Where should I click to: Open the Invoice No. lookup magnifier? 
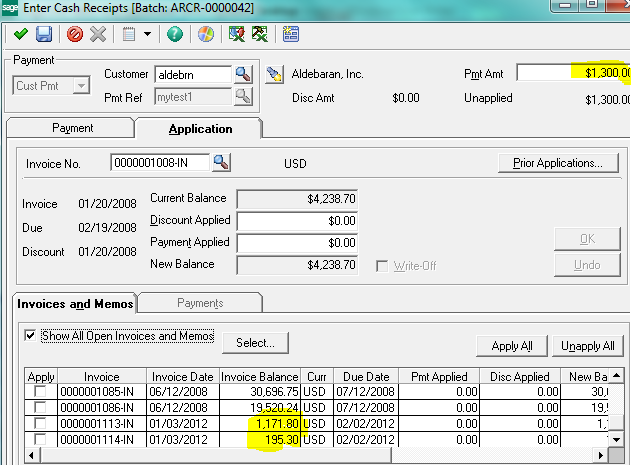pos(221,163)
